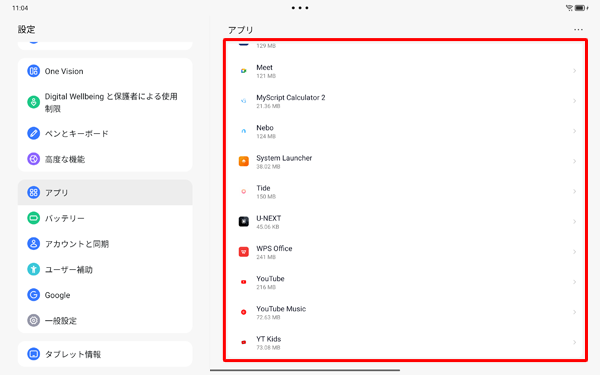Open Tide row chevron arrow

[574, 191]
